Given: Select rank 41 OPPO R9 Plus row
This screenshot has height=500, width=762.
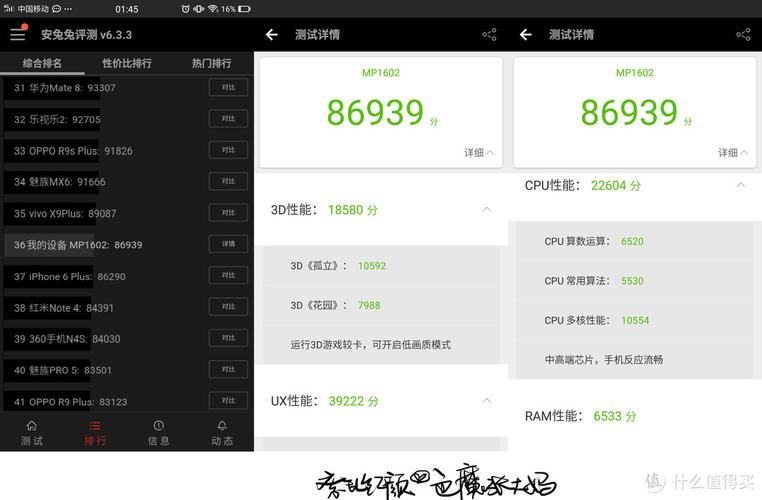Looking at the screenshot, I should (x=126, y=401).
